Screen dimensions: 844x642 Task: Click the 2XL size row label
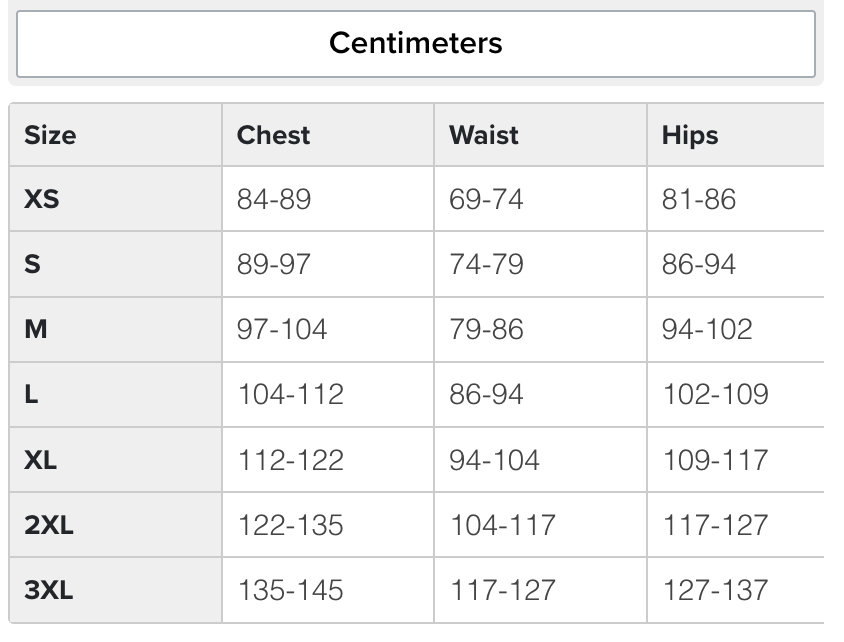coord(49,525)
